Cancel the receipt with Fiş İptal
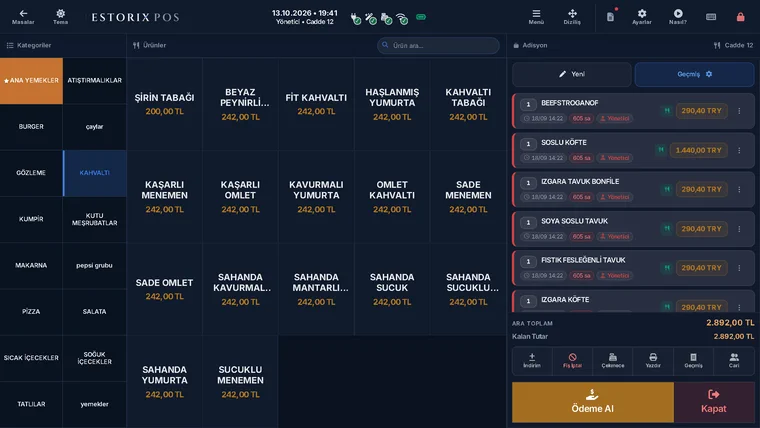This screenshot has width=760, height=428. pos(572,361)
